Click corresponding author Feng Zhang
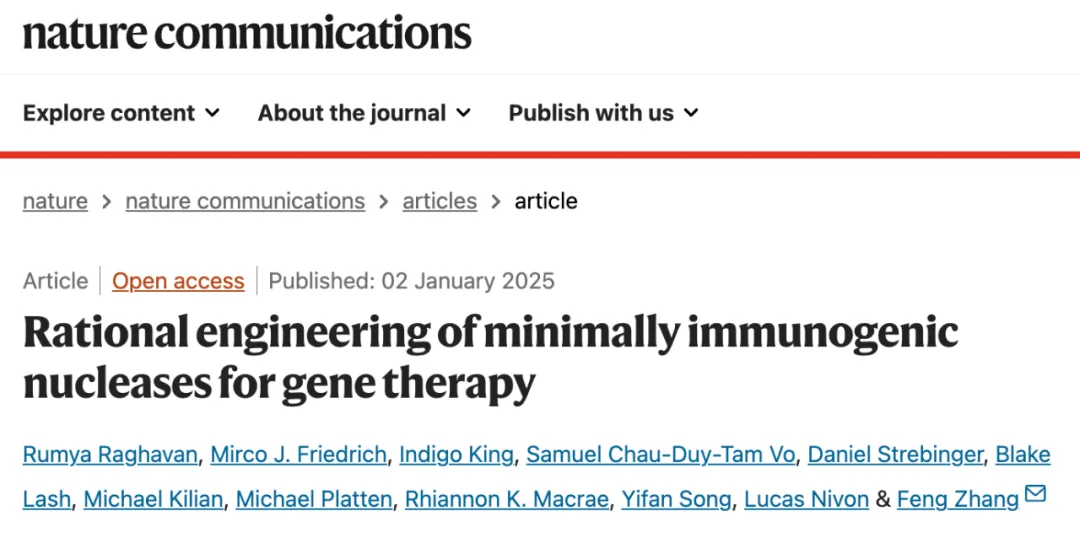1080x538 pixels. click(x=957, y=499)
